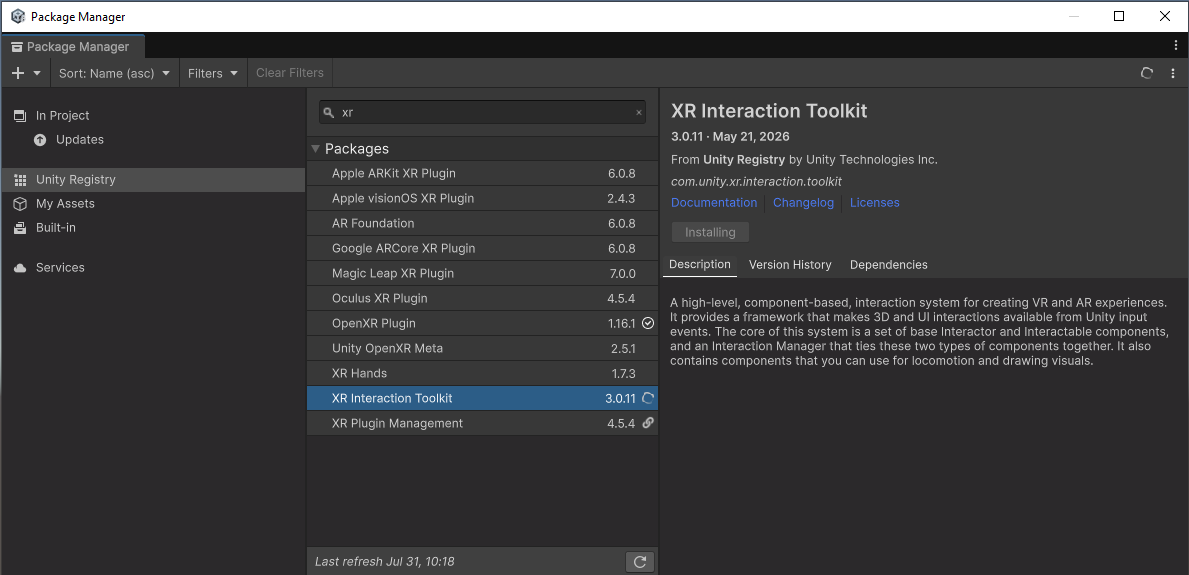
Task: Click the package search field
Action: pos(482,112)
